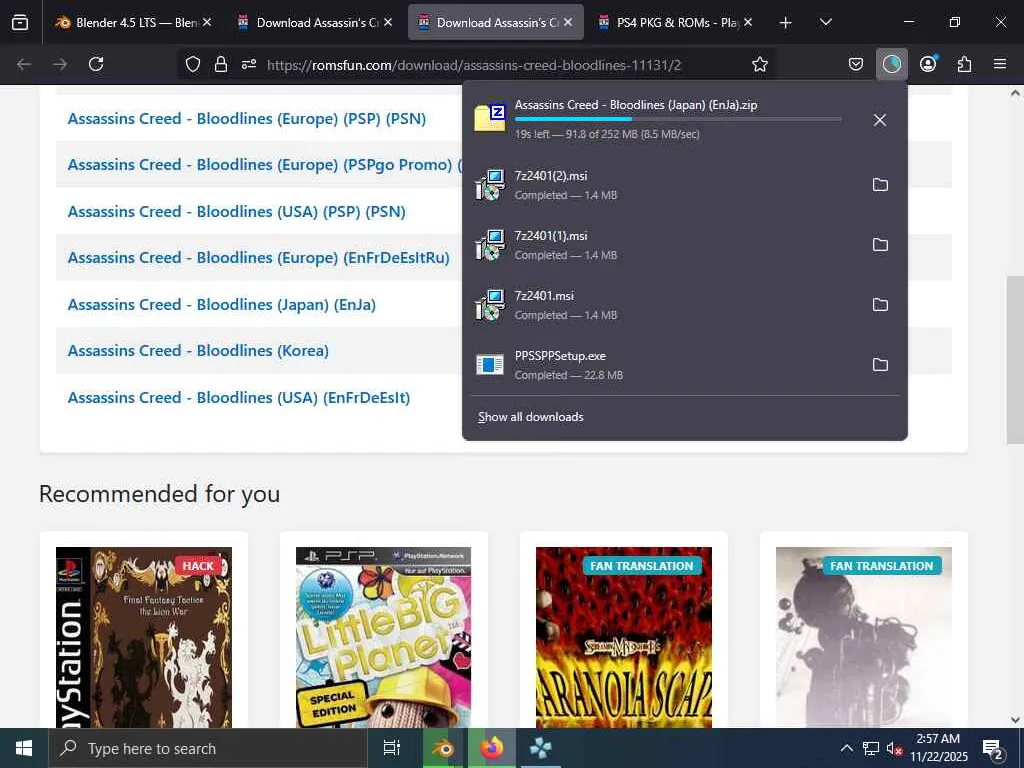View site security padlock info
The height and width of the screenshot is (768, 1024).
(221, 64)
